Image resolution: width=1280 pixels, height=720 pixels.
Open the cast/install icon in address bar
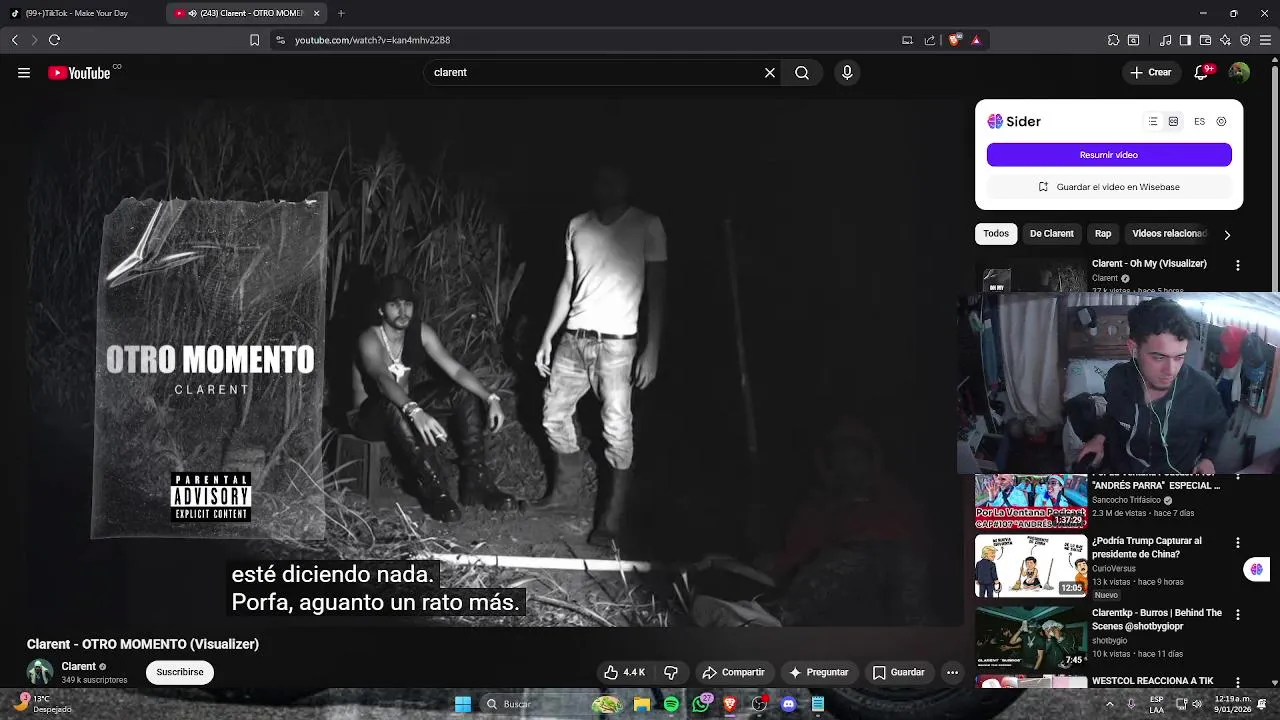[x=907, y=40]
